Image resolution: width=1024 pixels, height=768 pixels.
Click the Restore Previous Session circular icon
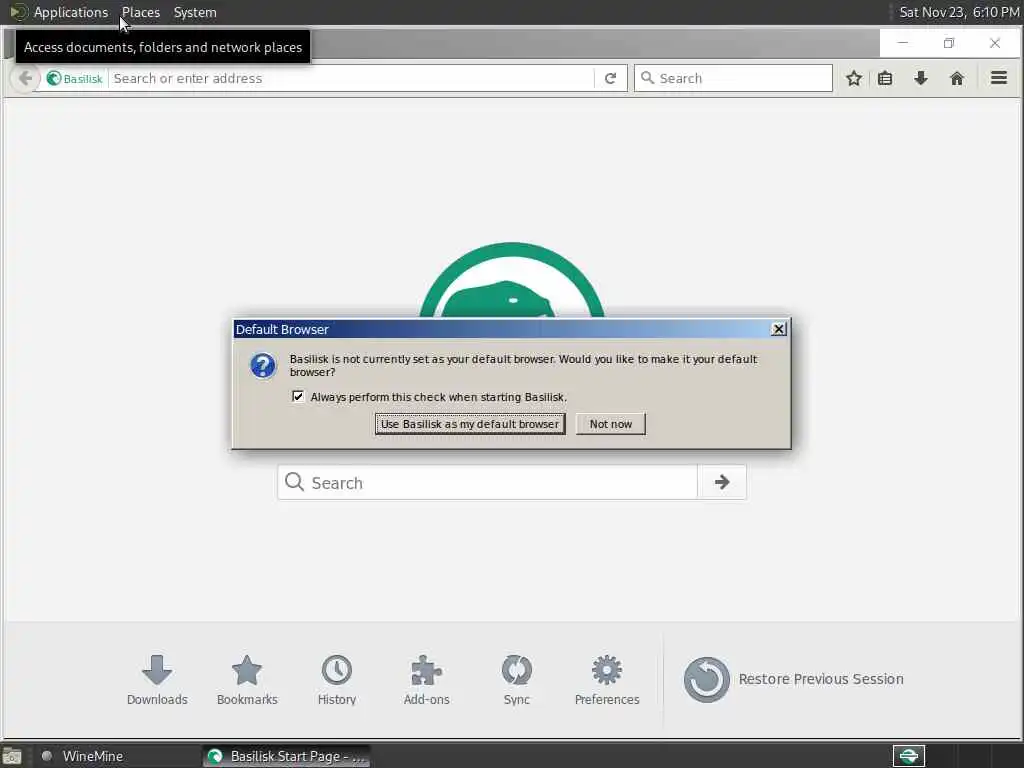coord(707,679)
